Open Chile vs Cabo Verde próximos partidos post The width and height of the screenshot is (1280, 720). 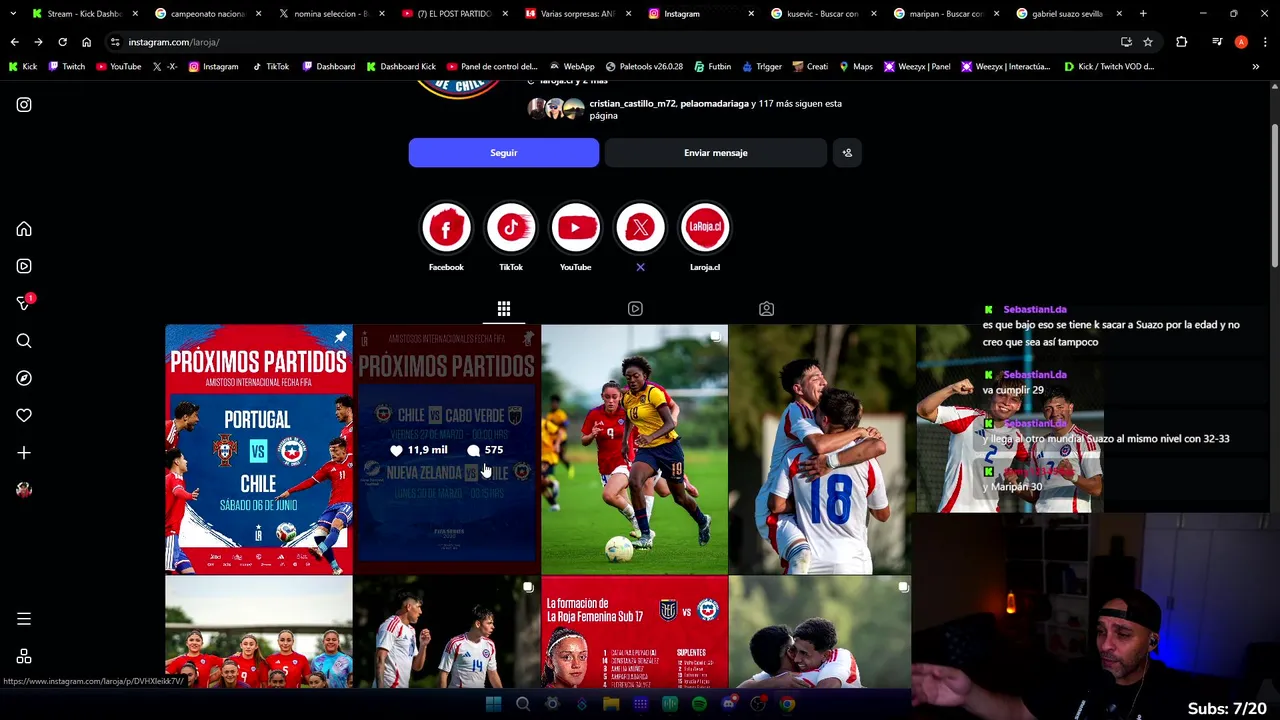(447, 449)
